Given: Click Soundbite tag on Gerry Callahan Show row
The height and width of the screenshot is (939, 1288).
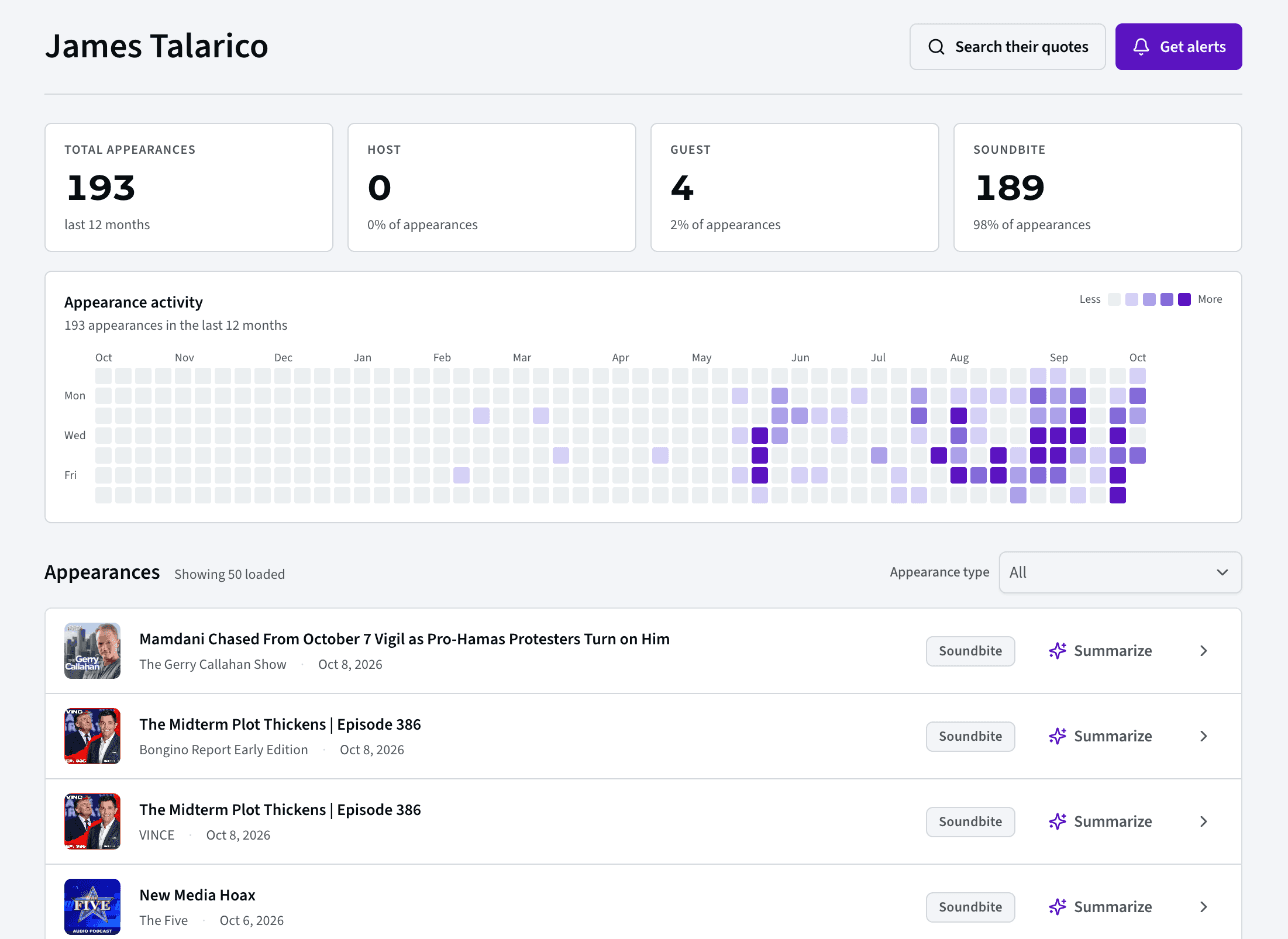Looking at the screenshot, I should point(971,651).
